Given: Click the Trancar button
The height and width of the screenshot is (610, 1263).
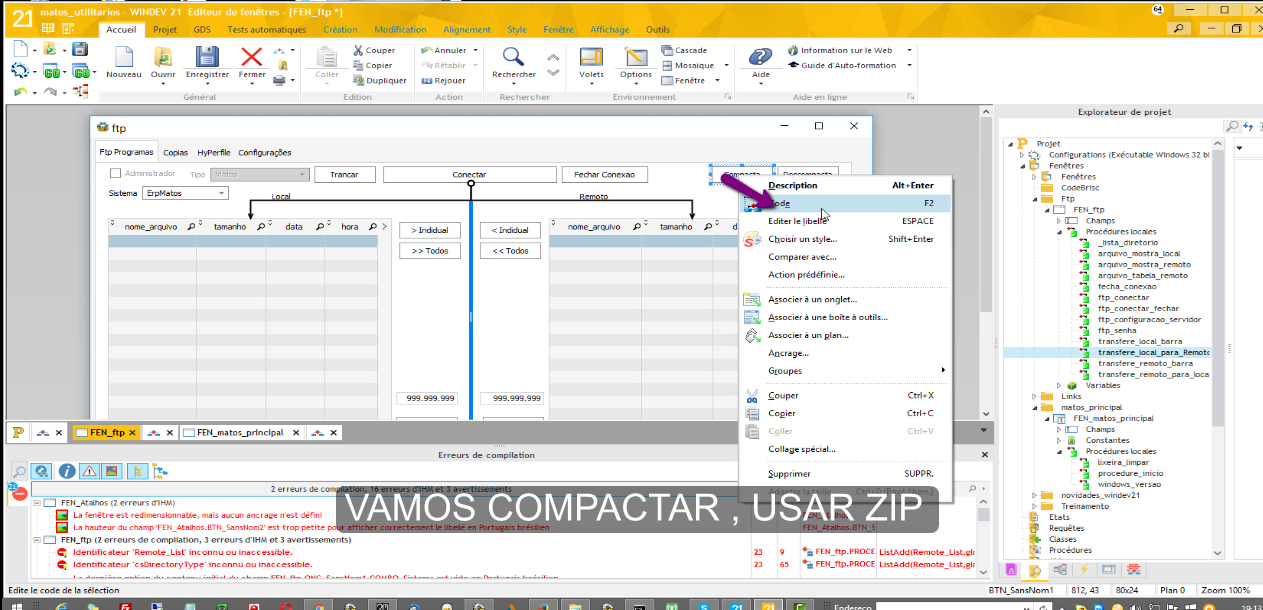Looking at the screenshot, I should pos(344,174).
